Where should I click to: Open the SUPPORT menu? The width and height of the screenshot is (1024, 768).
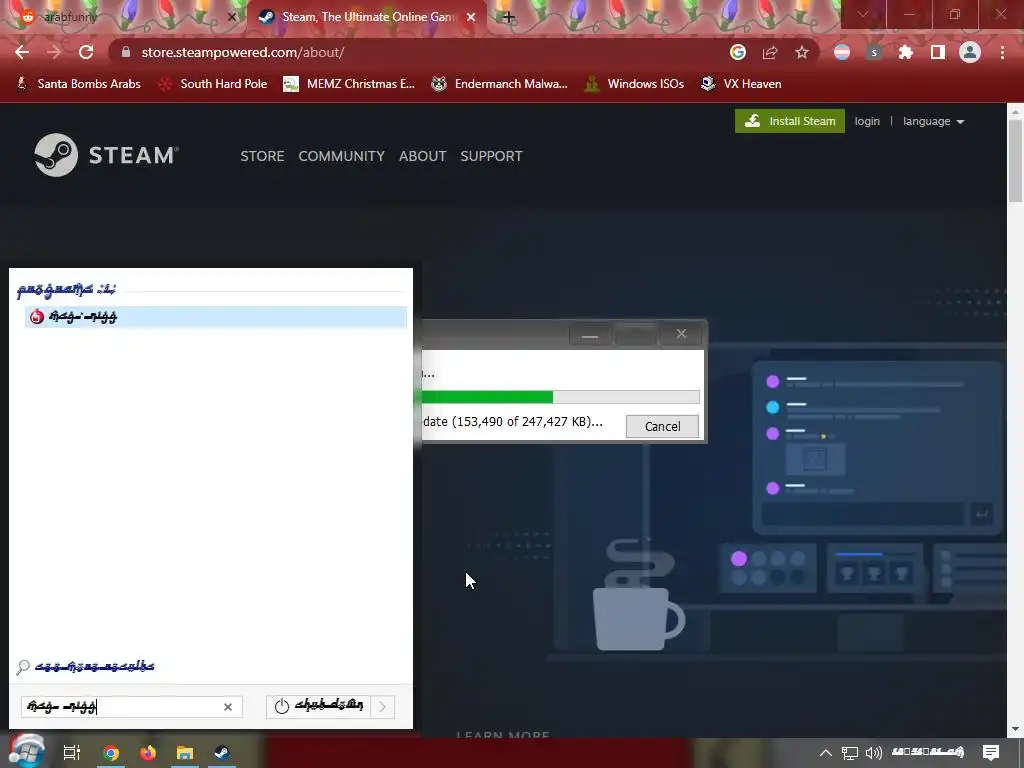(x=491, y=156)
